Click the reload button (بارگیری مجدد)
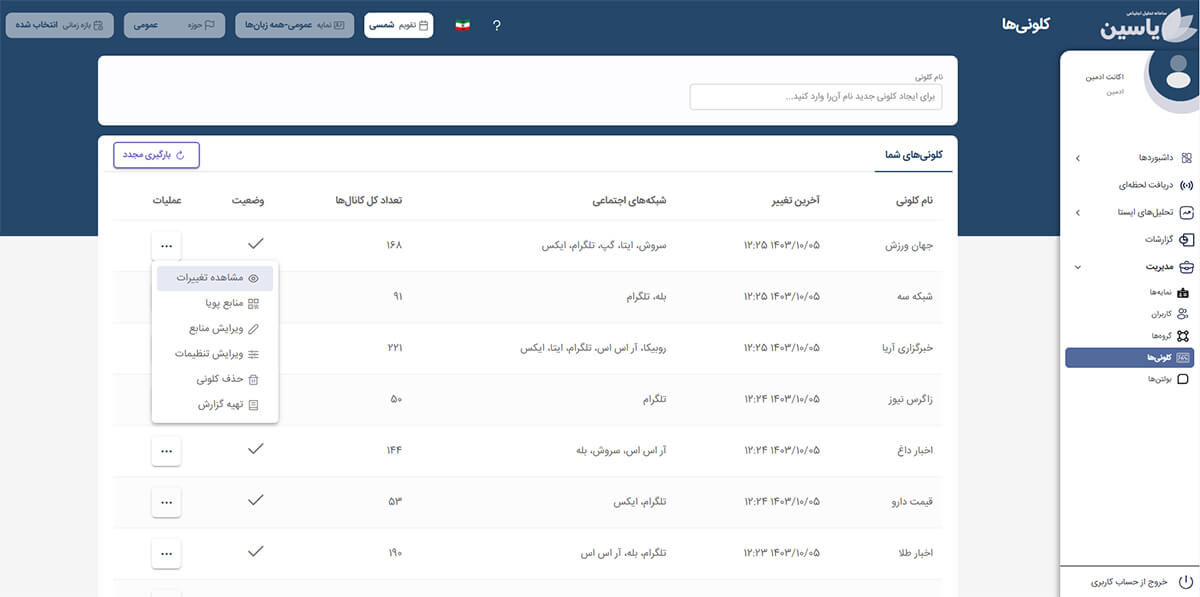Image resolution: width=1200 pixels, height=597 pixels. click(156, 155)
